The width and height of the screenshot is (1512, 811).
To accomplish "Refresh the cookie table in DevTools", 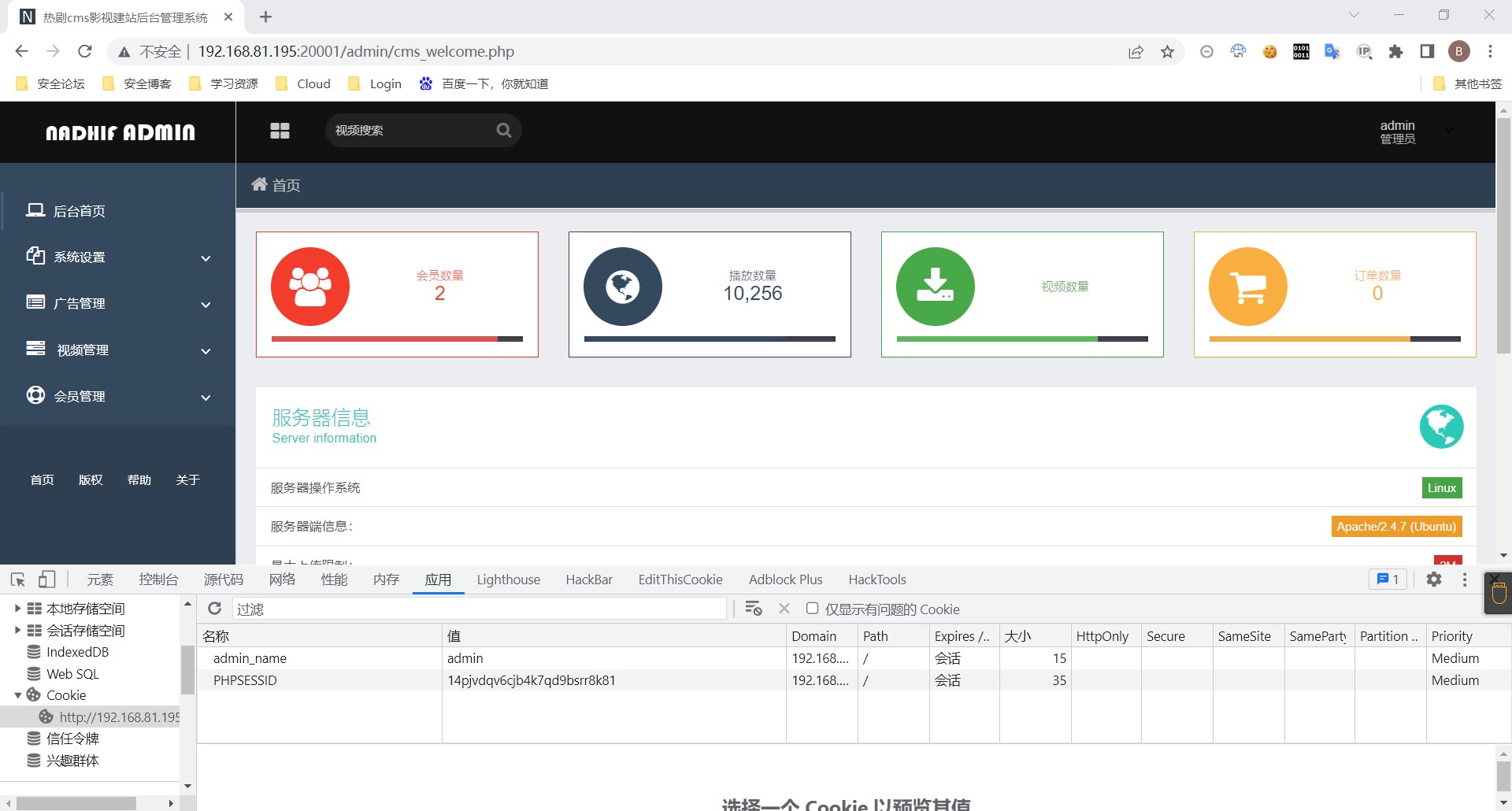I will pos(214,609).
